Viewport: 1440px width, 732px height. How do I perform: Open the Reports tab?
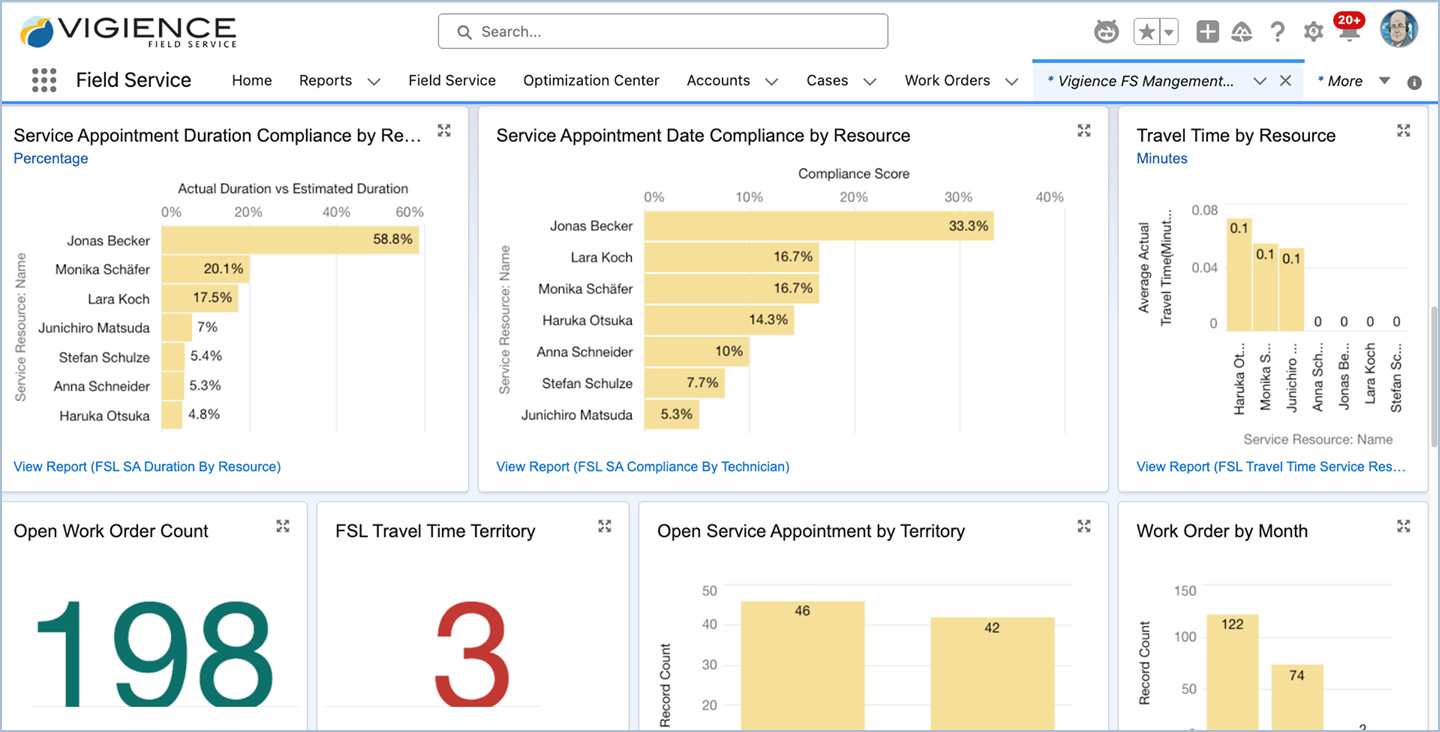pyautogui.click(x=325, y=81)
